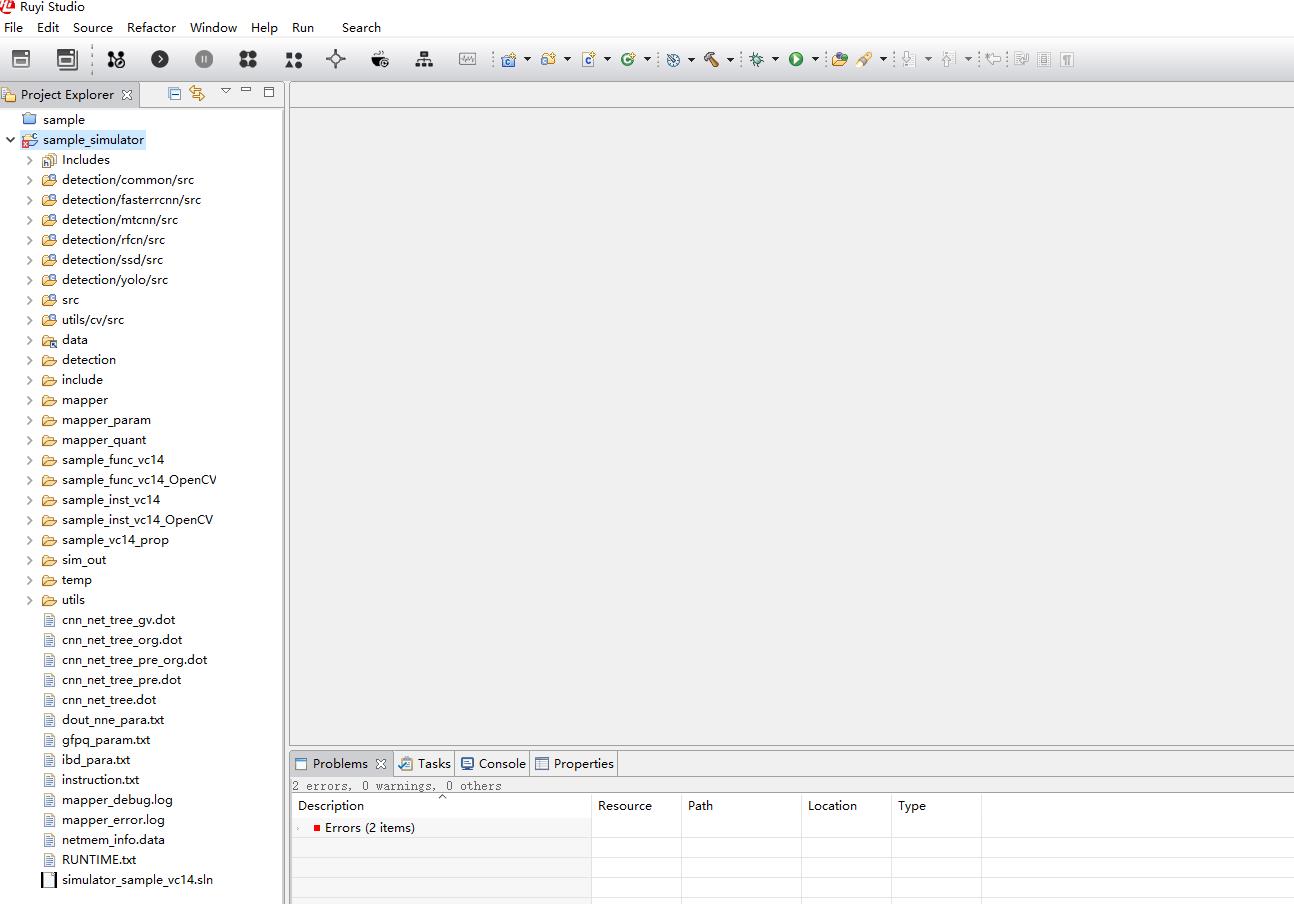
Task: Click the Save All toolbar icon
Action: click(x=67, y=59)
